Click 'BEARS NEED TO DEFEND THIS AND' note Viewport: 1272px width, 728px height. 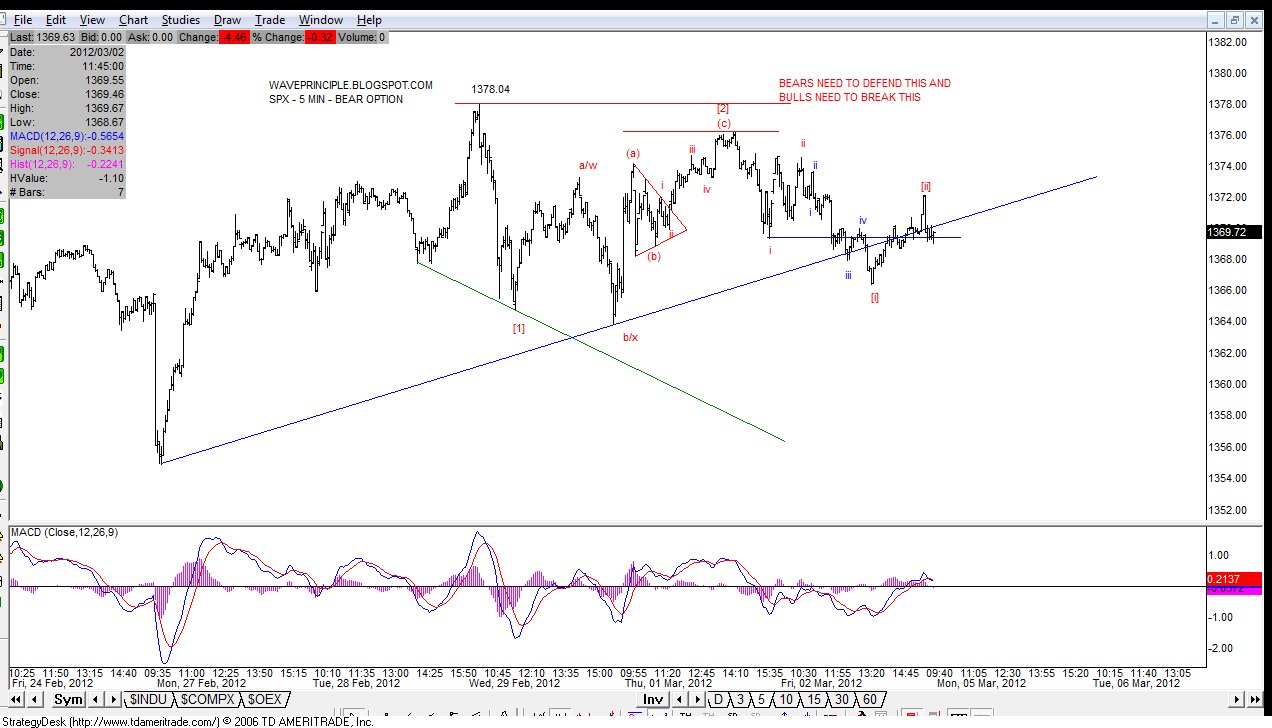click(x=865, y=83)
